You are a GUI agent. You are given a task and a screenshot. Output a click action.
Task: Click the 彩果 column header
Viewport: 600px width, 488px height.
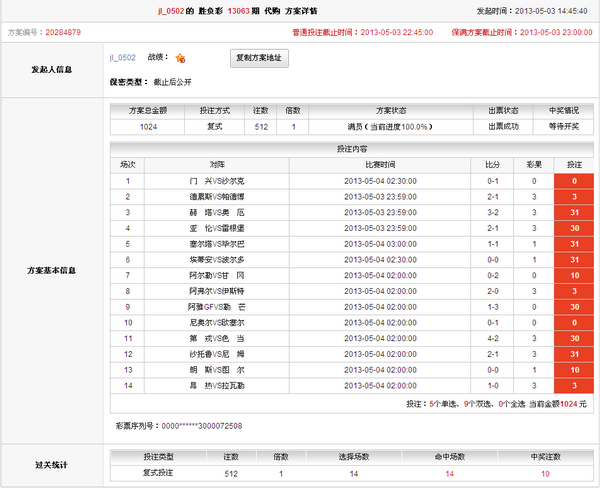534,163
